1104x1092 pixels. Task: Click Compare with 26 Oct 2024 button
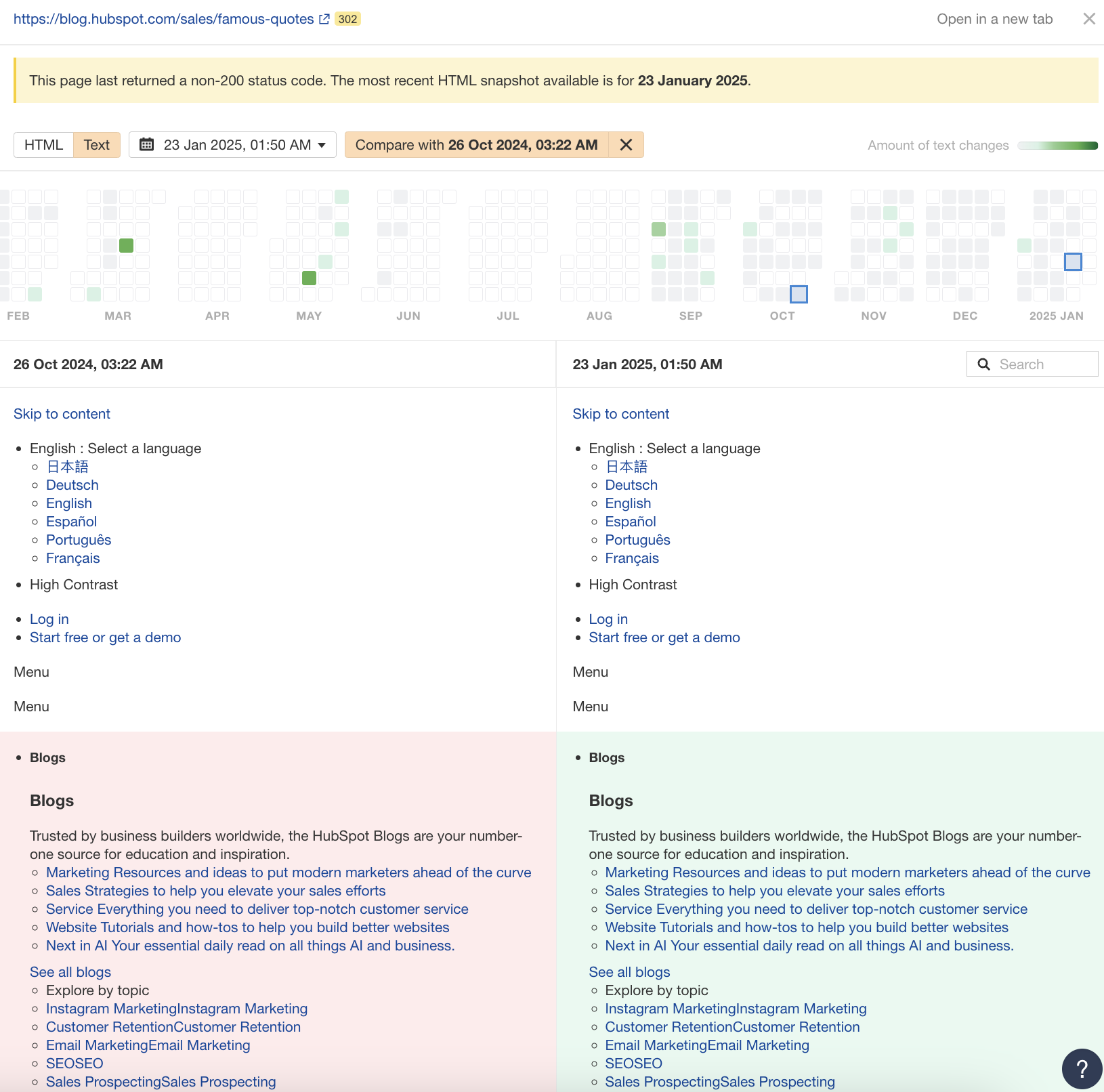[477, 144]
